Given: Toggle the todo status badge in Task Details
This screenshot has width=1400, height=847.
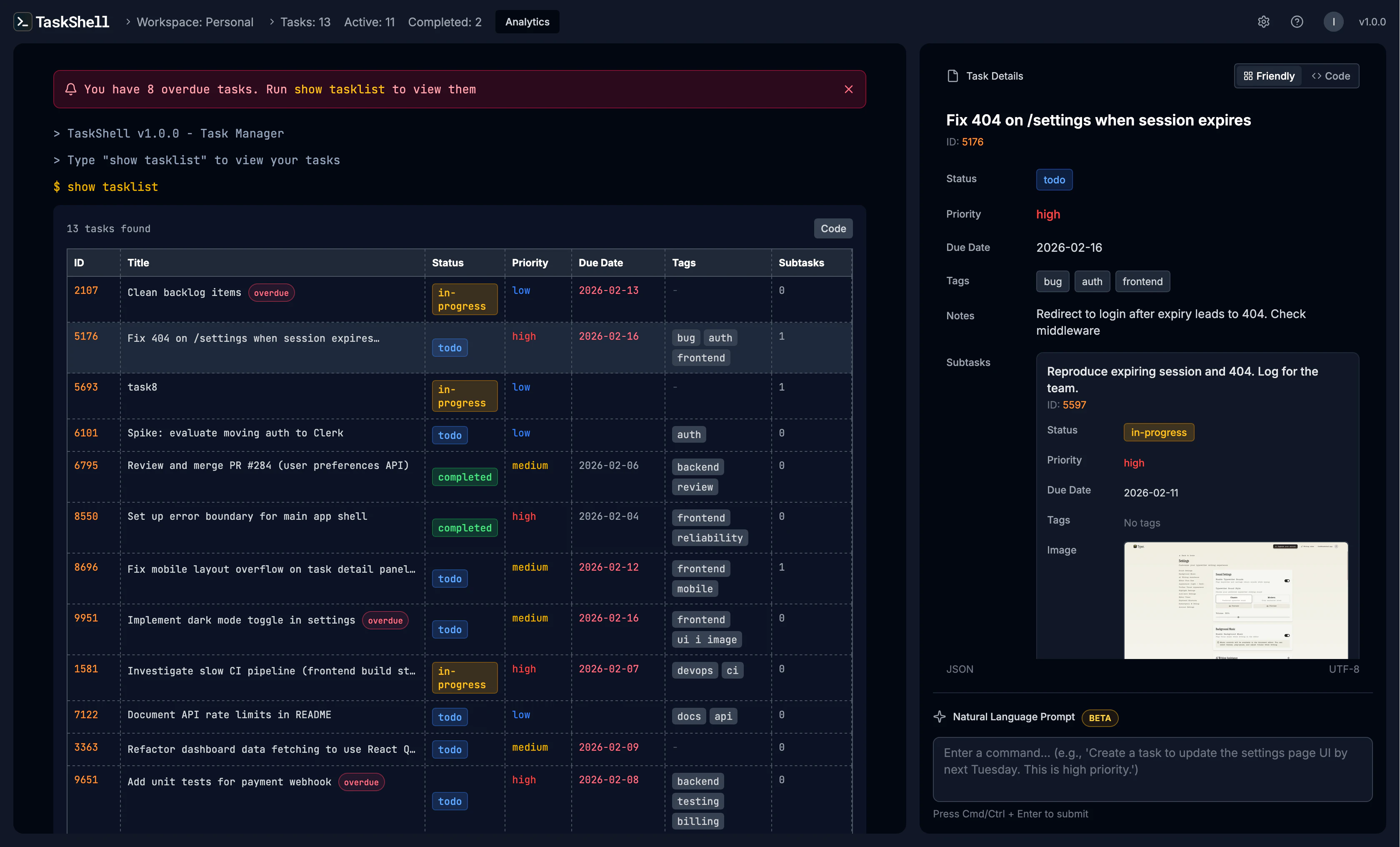Looking at the screenshot, I should [x=1054, y=180].
